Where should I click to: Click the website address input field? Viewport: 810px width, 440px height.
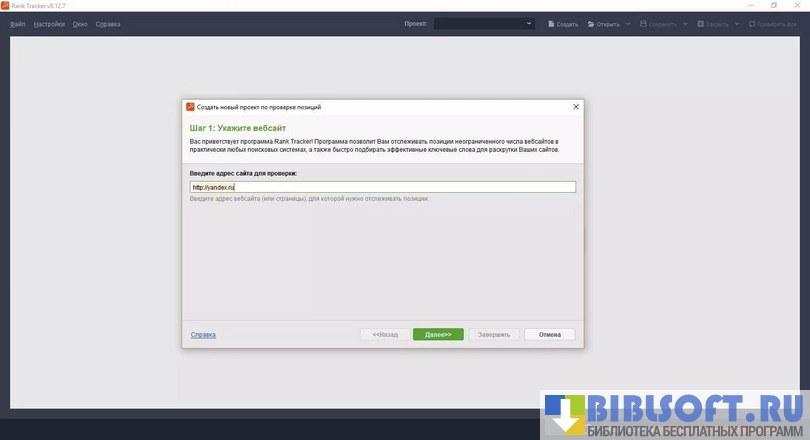coord(382,187)
